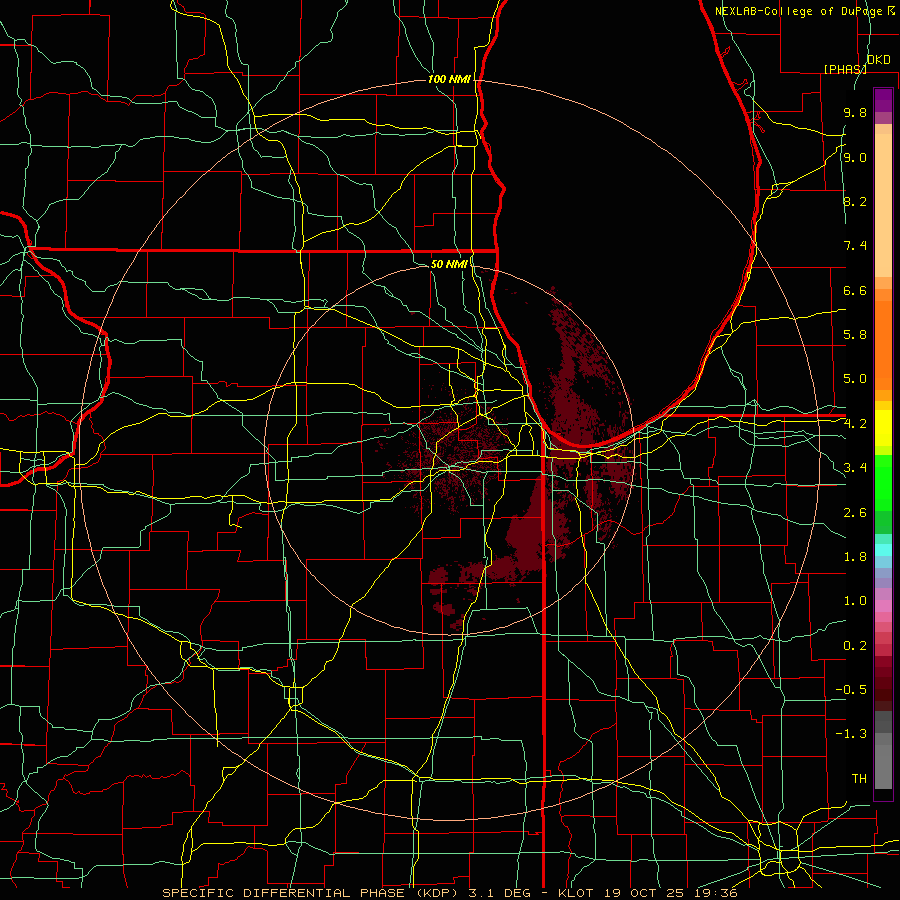
Task: Click the DKD unit label above color bar
Action: pos(879,60)
